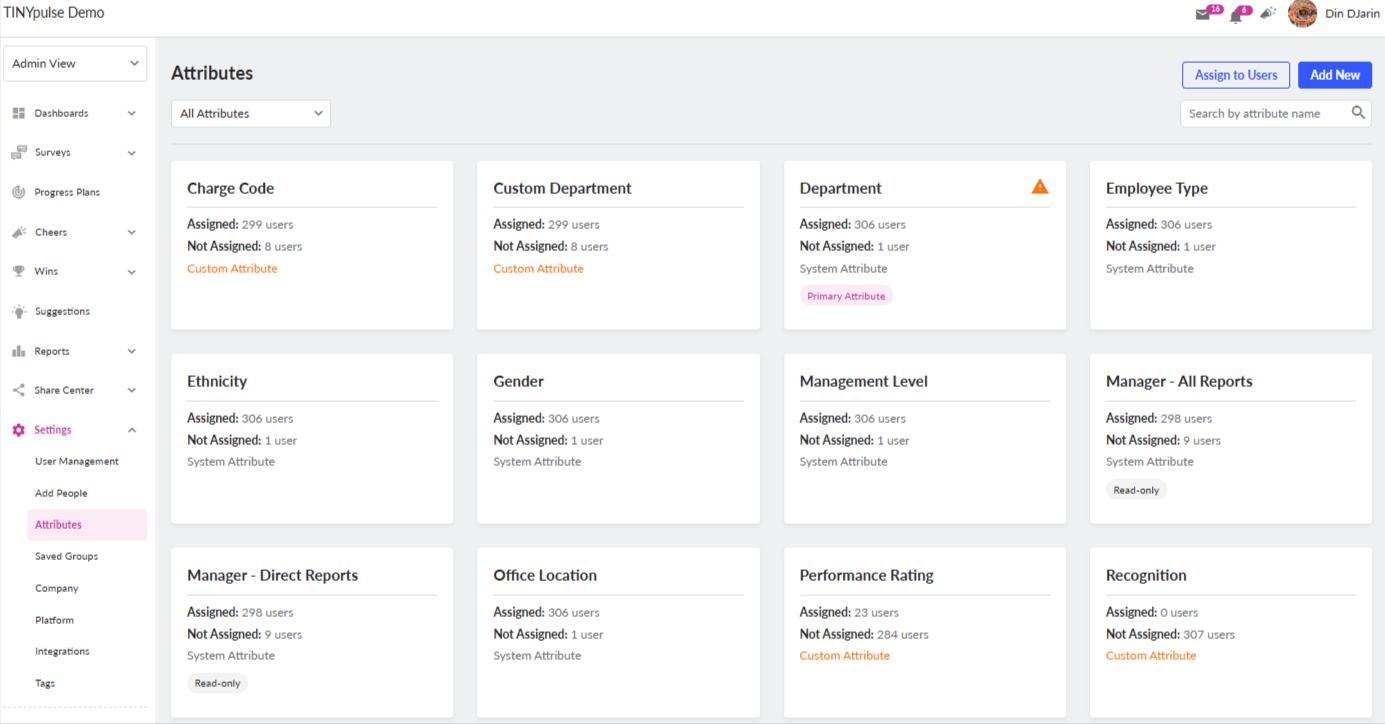The image size is (1385, 724).
Task: Click the Settings gear icon
Action: 18,430
